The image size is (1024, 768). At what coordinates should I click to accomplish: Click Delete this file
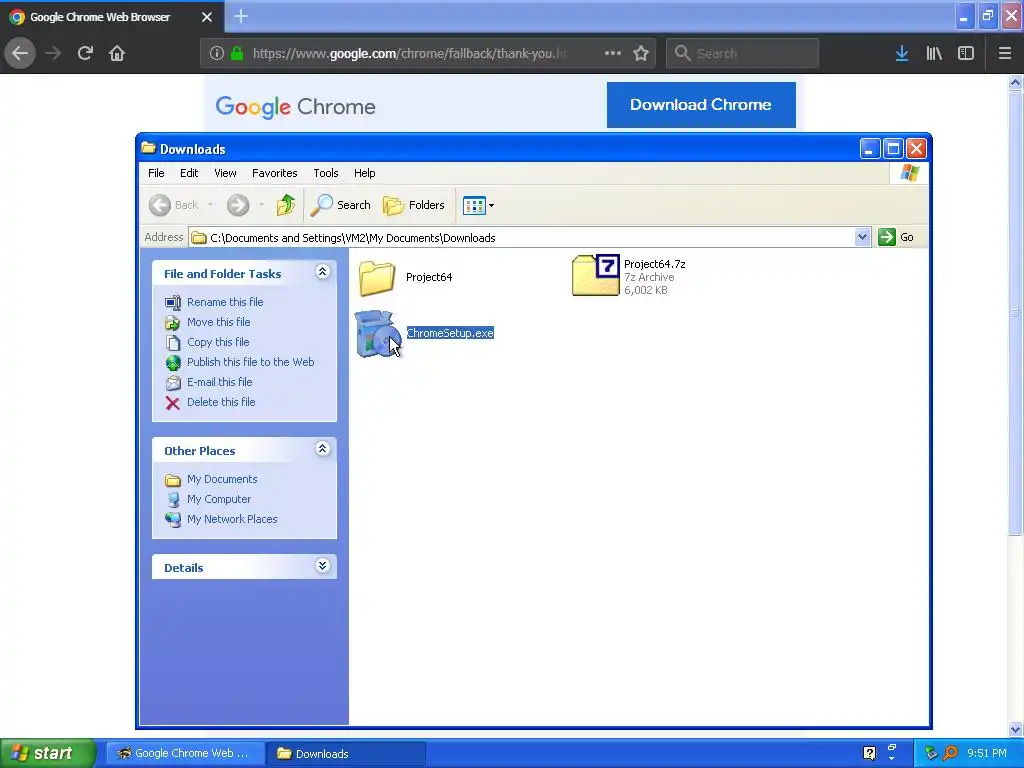click(x=221, y=402)
